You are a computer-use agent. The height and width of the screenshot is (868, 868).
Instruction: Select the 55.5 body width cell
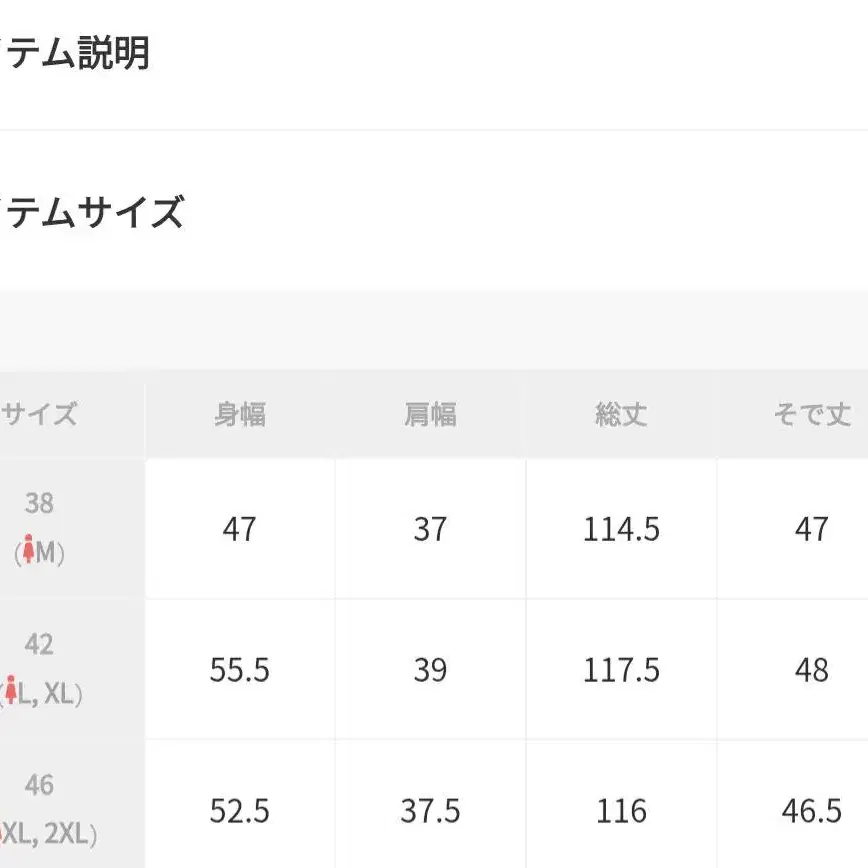pyautogui.click(x=240, y=670)
